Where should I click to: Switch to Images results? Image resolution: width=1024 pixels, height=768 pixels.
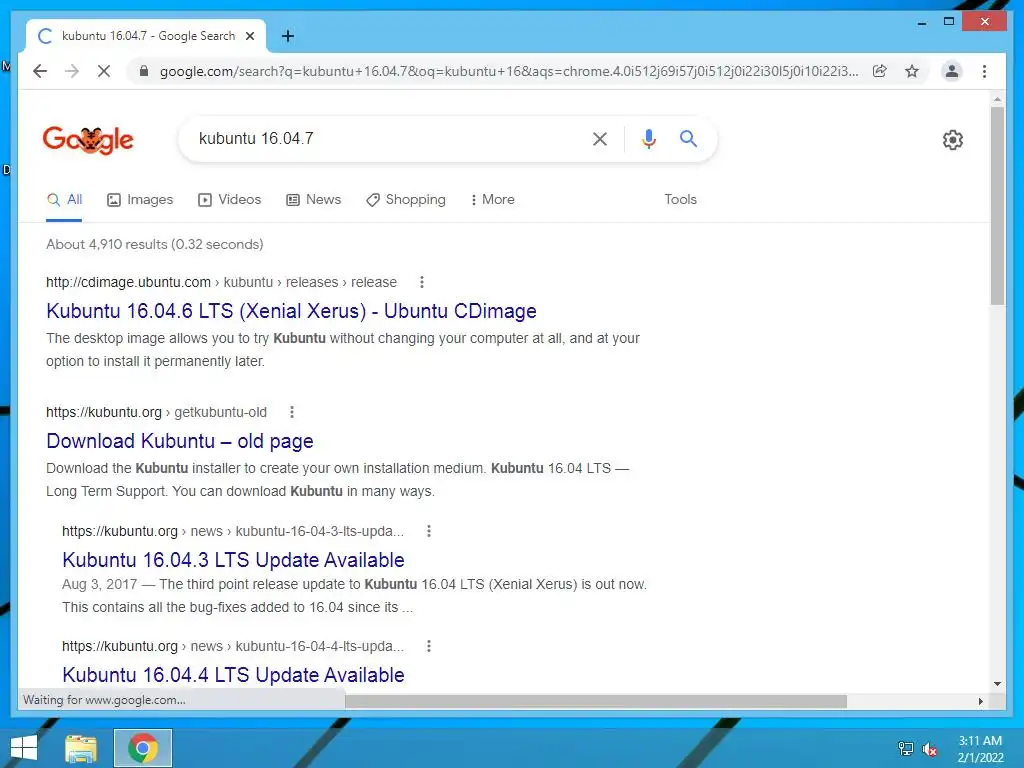click(140, 199)
